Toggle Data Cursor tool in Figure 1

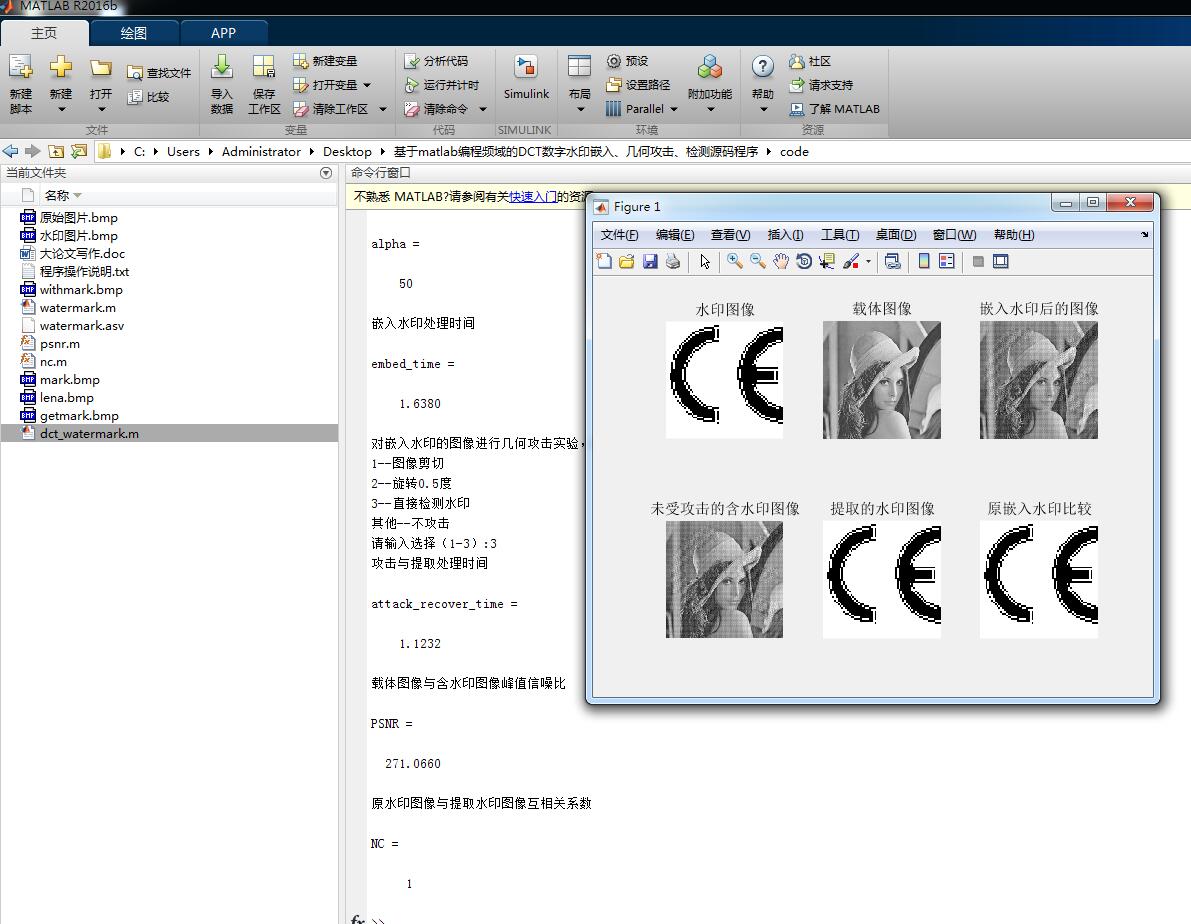pyautogui.click(x=827, y=261)
